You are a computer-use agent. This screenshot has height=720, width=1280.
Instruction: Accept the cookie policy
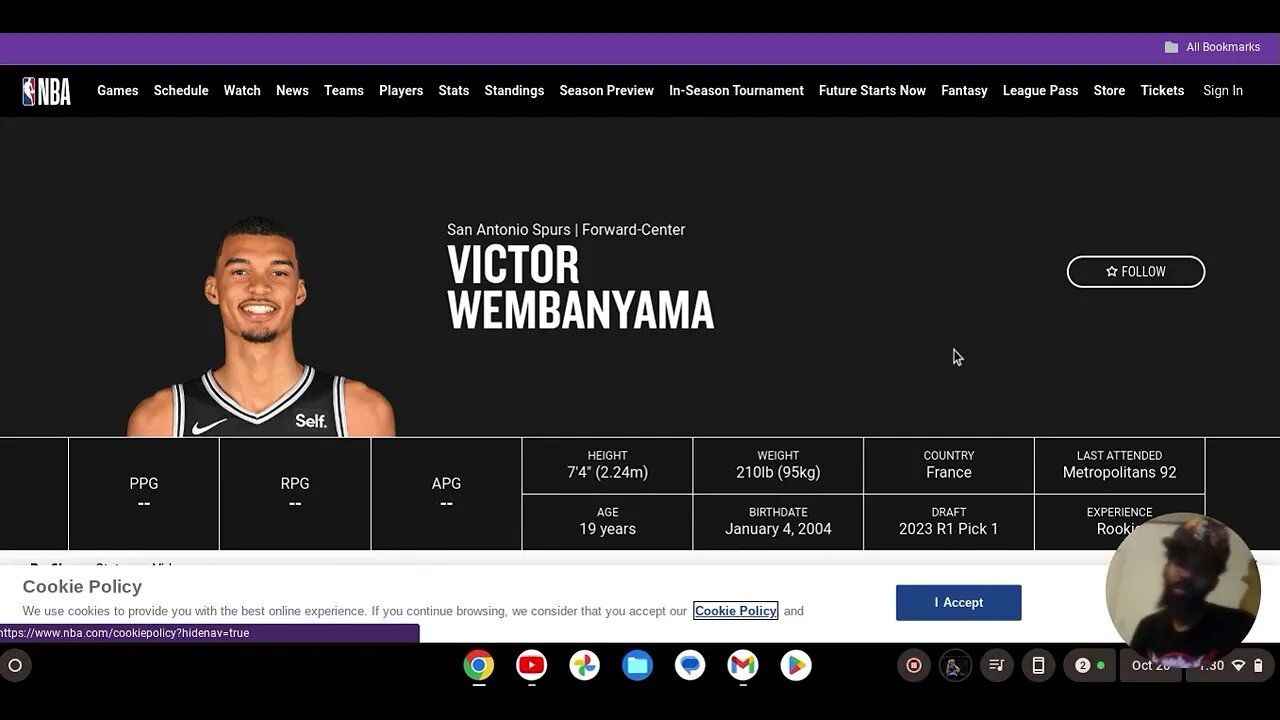[958, 602]
